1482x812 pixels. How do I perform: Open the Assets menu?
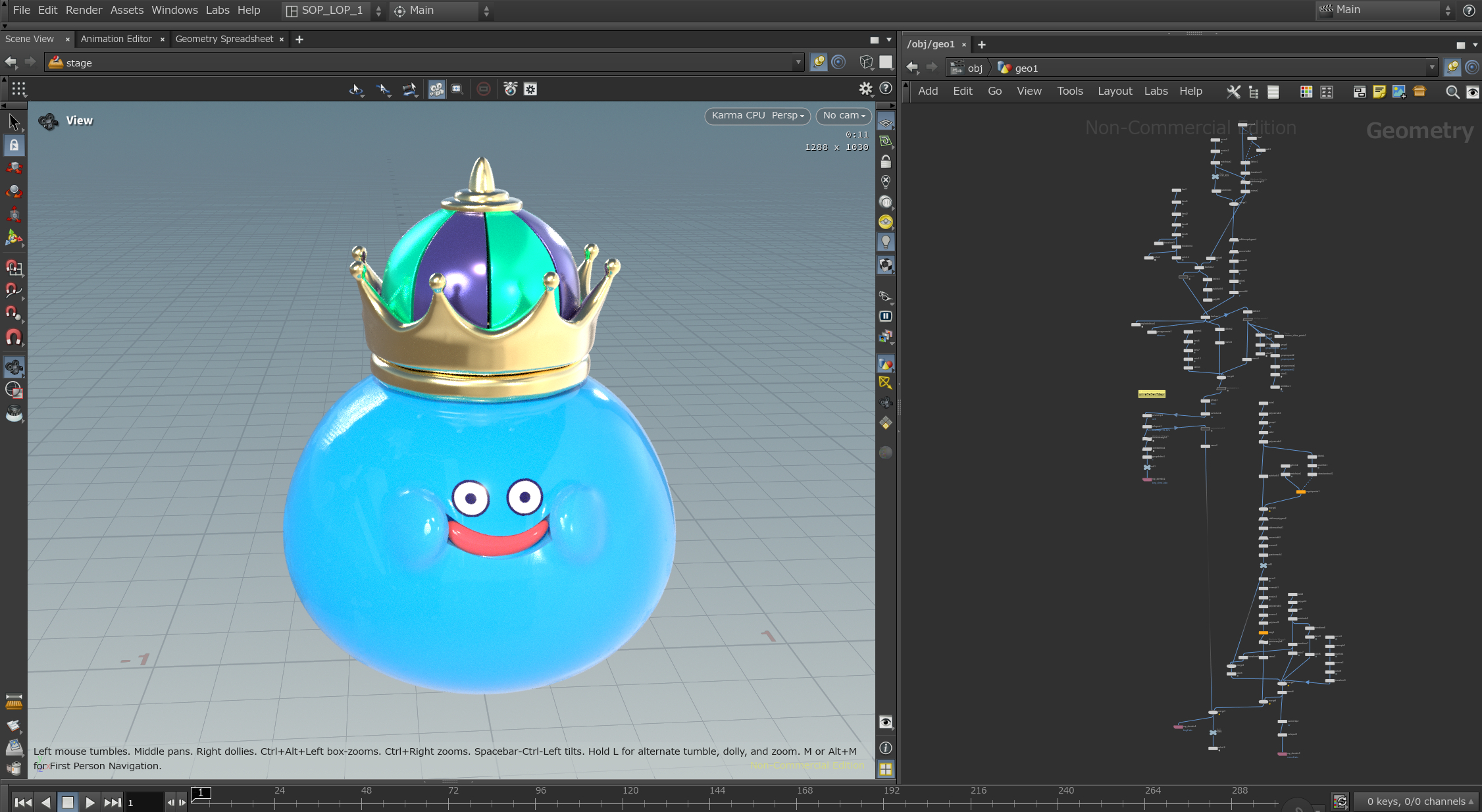click(127, 10)
